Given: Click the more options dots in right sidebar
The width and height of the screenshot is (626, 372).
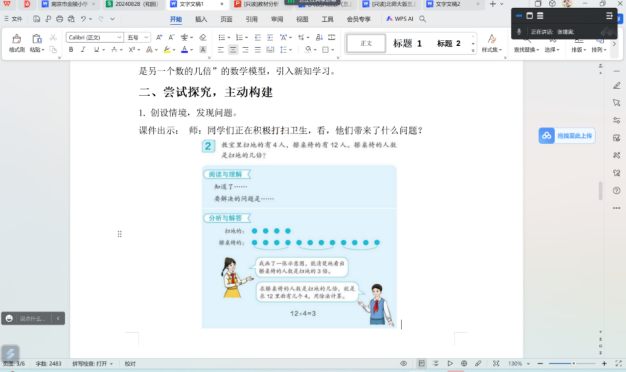Looking at the screenshot, I should coord(616,208).
